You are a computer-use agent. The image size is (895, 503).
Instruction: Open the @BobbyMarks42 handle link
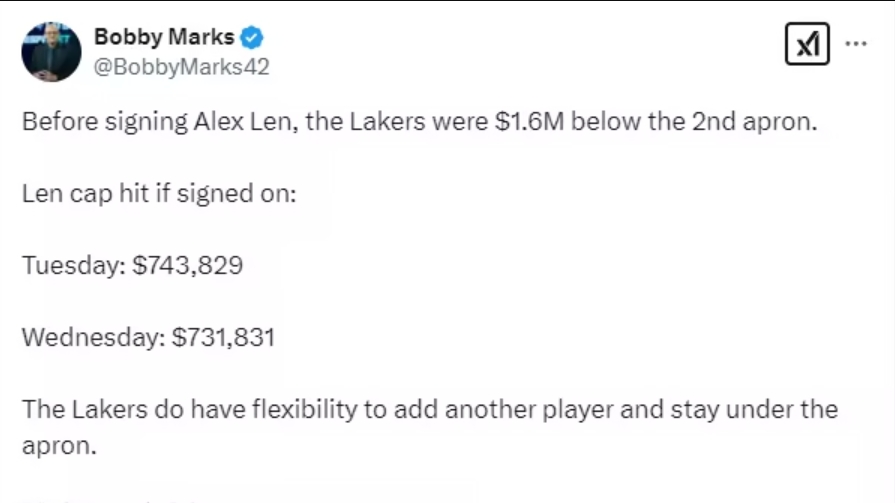181,67
